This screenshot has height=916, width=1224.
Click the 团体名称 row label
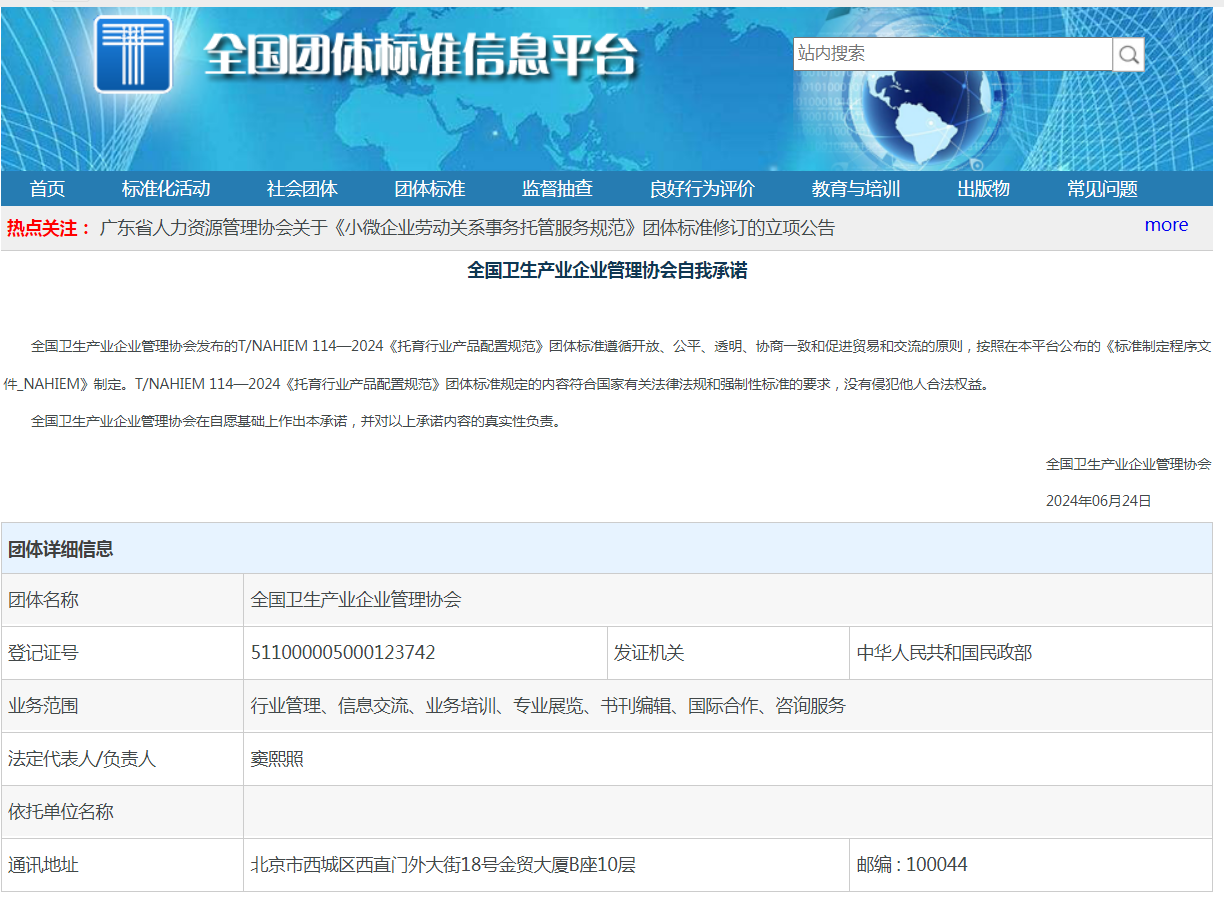pos(43,600)
